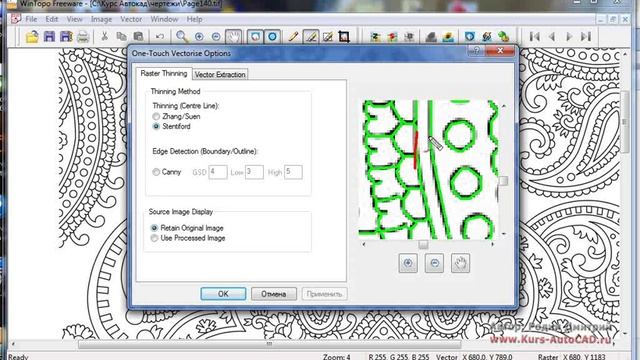Click the One-Touch Vectorise icon
This screenshot has height=360, width=640.
(376, 37)
